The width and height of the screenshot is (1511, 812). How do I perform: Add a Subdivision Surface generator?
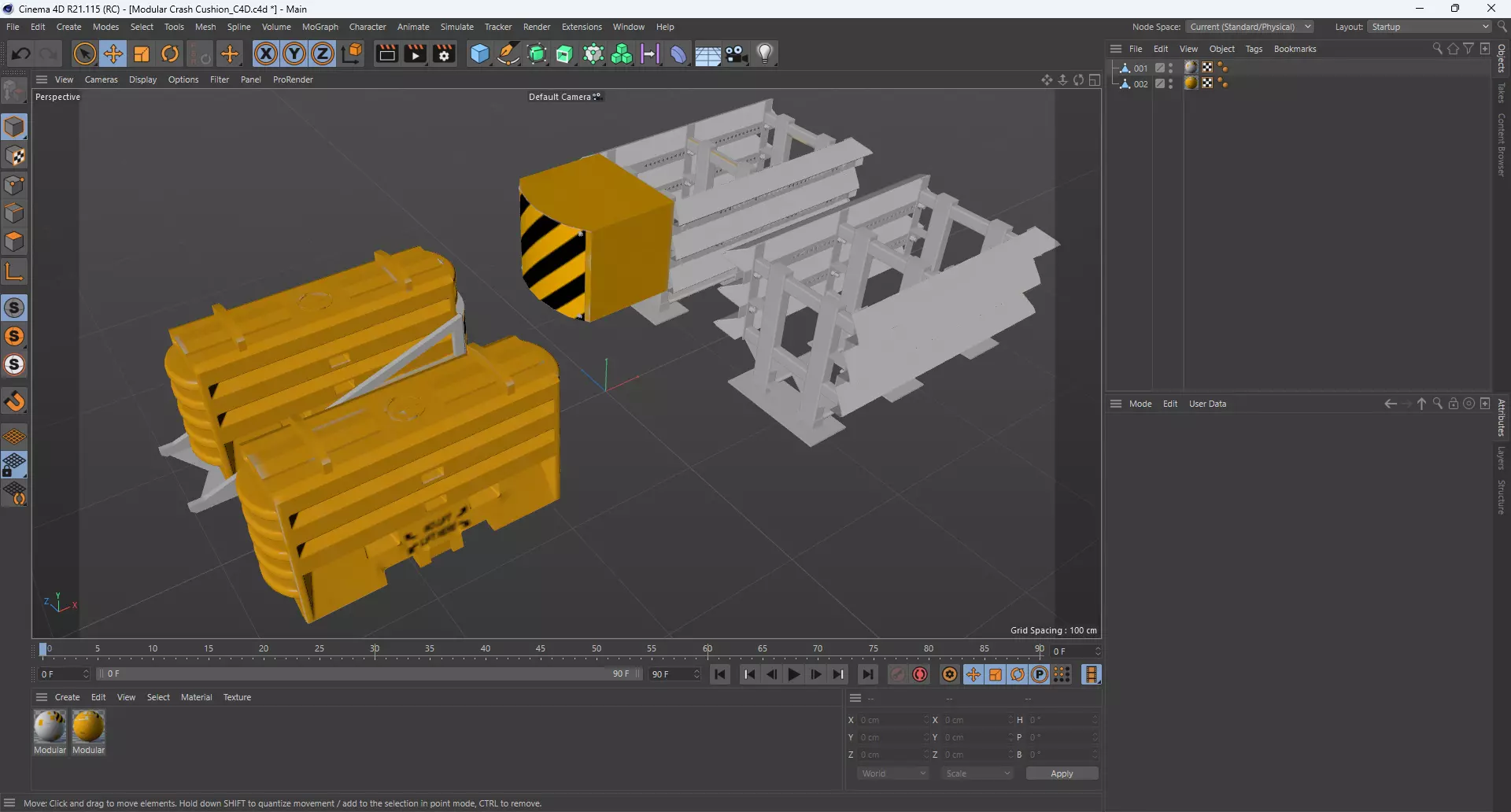pos(538,54)
